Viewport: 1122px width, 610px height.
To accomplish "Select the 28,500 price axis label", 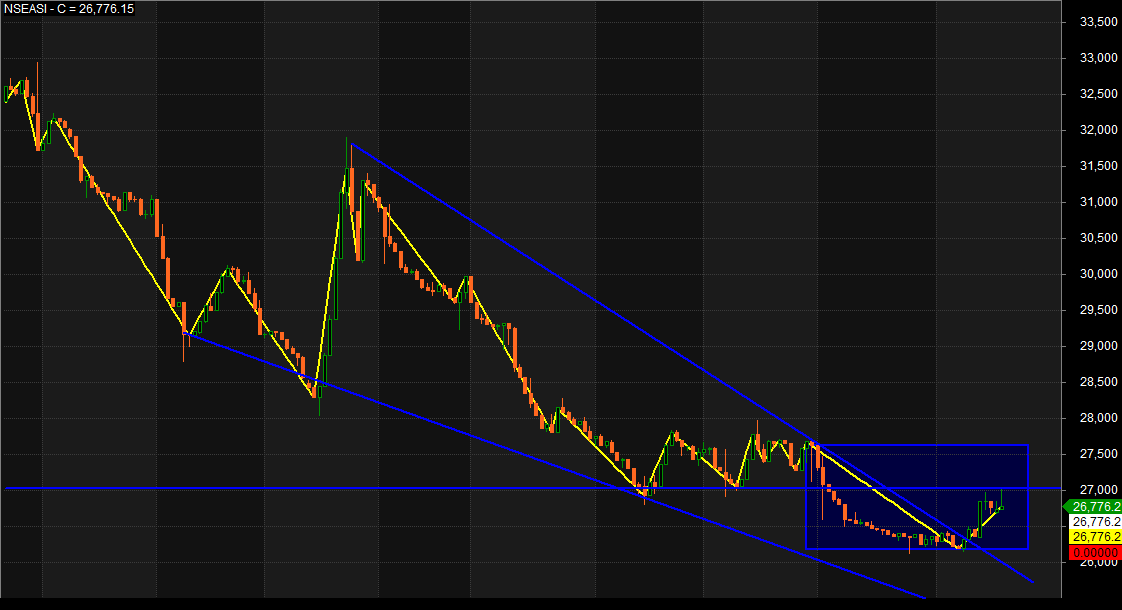I will point(1098,382).
